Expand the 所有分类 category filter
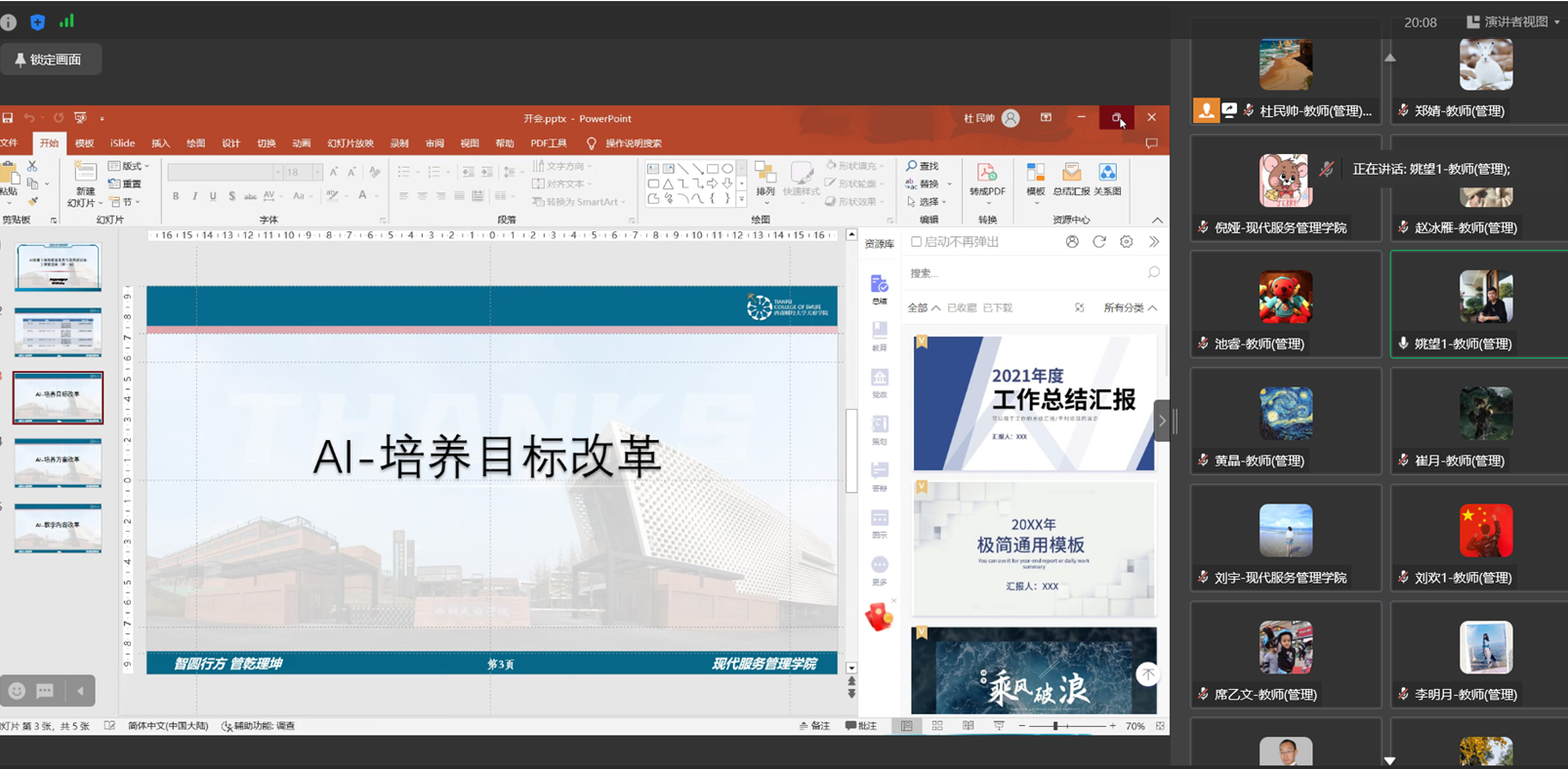The width and height of the screenshot is (1568, 769). point(1131,307)
